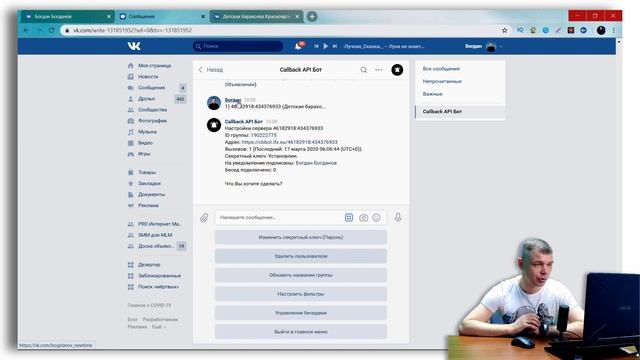640x360 pixels.
Task: Click the VK logo in the header
Action: (x=134, y=46)
